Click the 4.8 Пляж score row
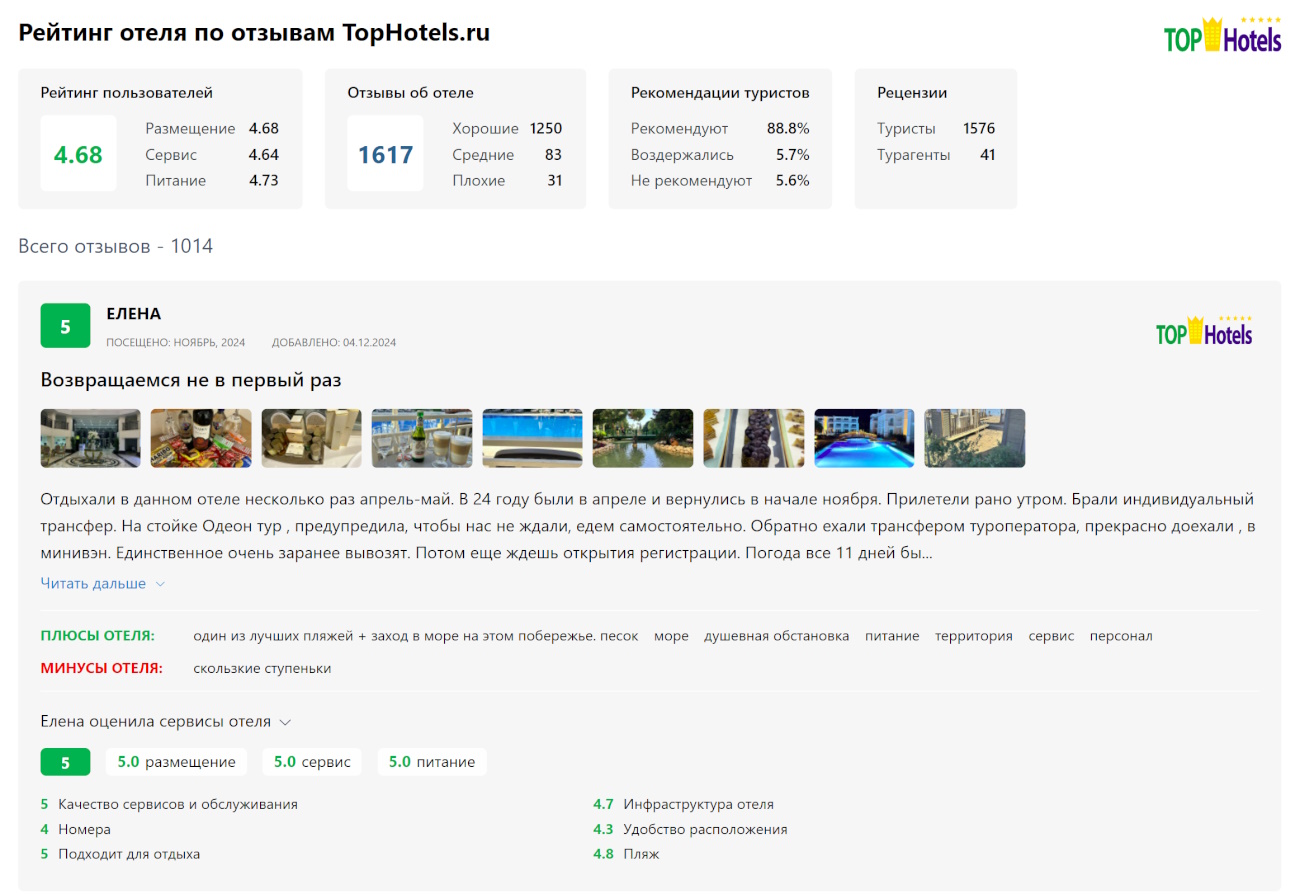The image size is (1300, 894). coord(626,854)
